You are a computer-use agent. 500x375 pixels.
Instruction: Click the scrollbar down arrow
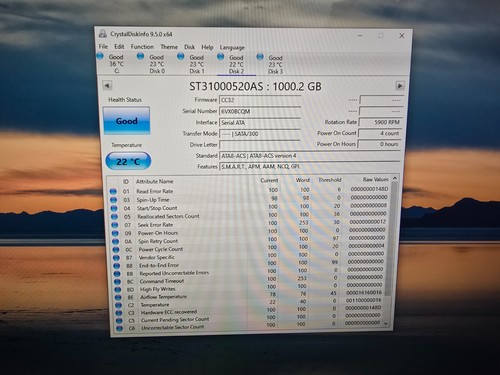[x=386, y=323]
